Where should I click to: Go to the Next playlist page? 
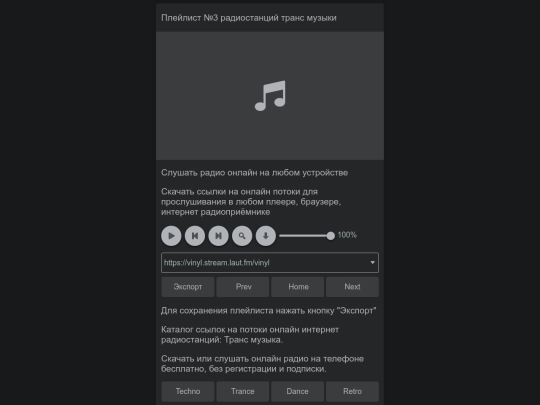click(352, 287)
